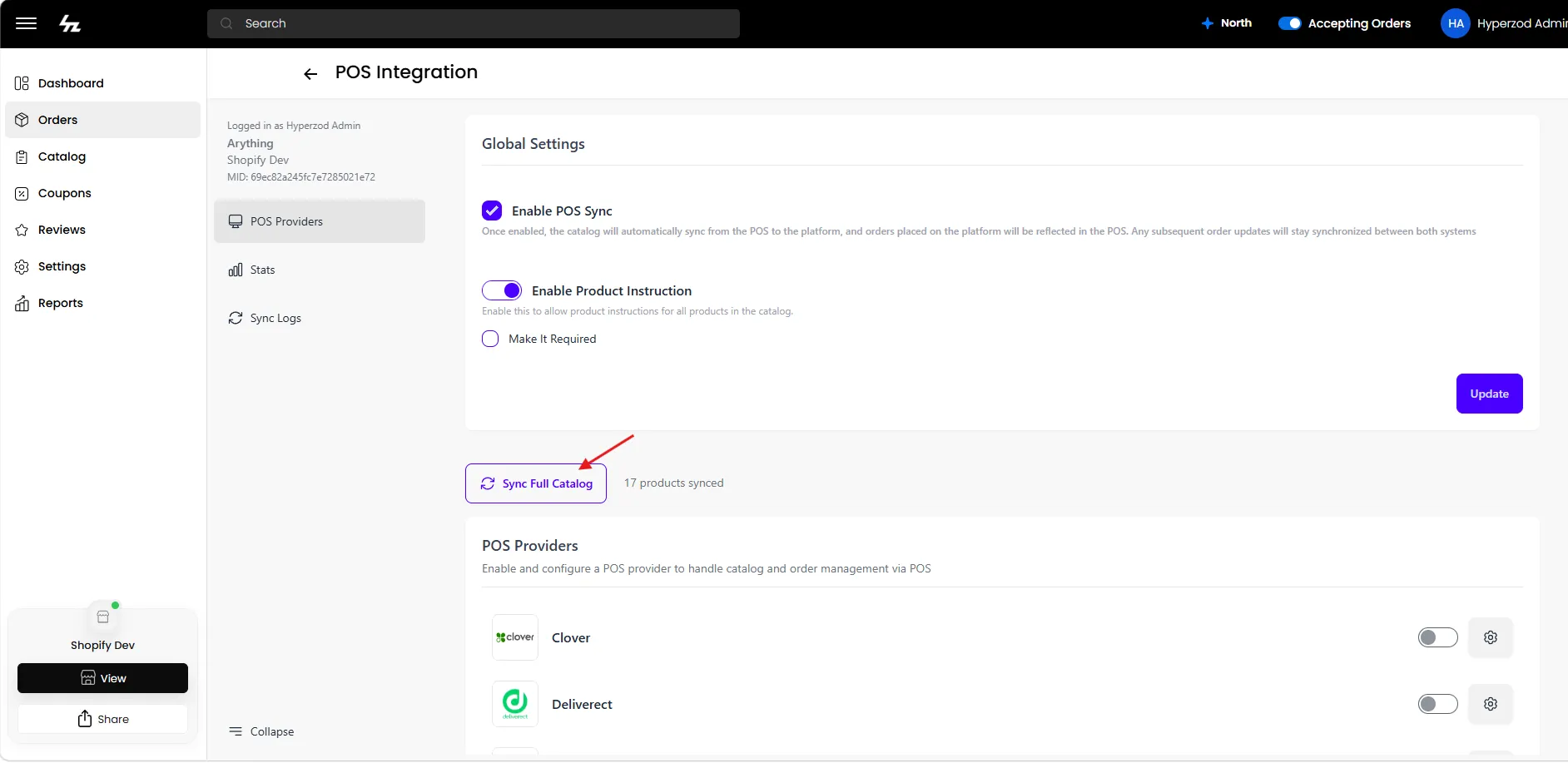Select the Make It Required option
1568x763 pixels.
(x=490, y=339)
